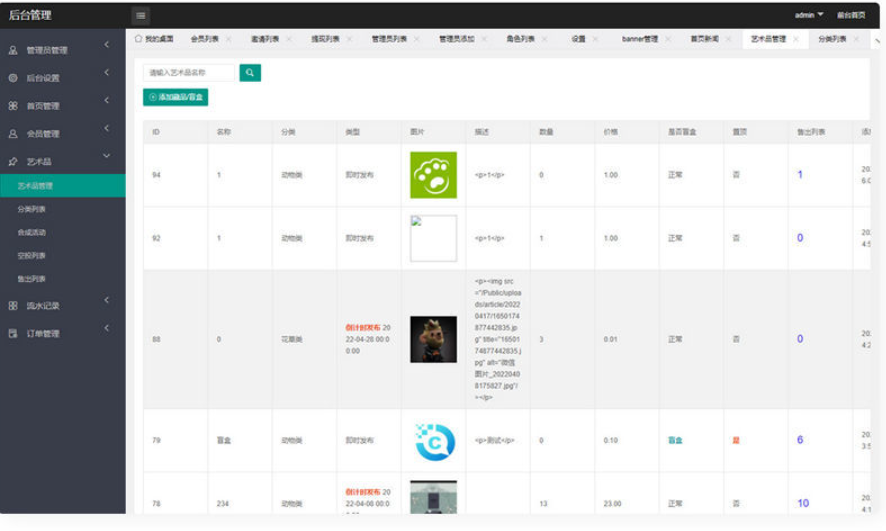Toggle the sidebar with the hamburger icon

(141, 15)
